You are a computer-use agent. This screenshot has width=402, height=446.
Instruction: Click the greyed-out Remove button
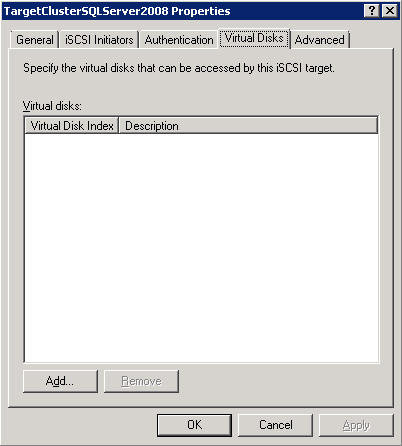tap(141, 381)
